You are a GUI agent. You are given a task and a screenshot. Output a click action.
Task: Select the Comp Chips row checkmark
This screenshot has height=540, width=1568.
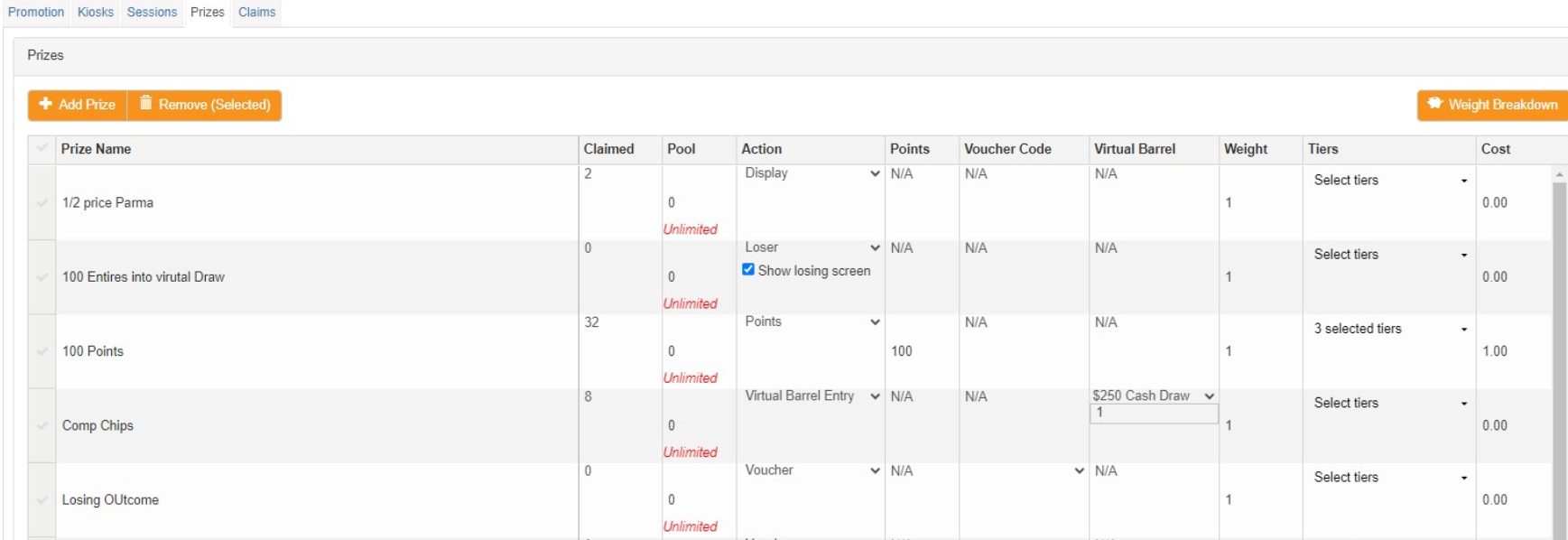pos(42,425)
